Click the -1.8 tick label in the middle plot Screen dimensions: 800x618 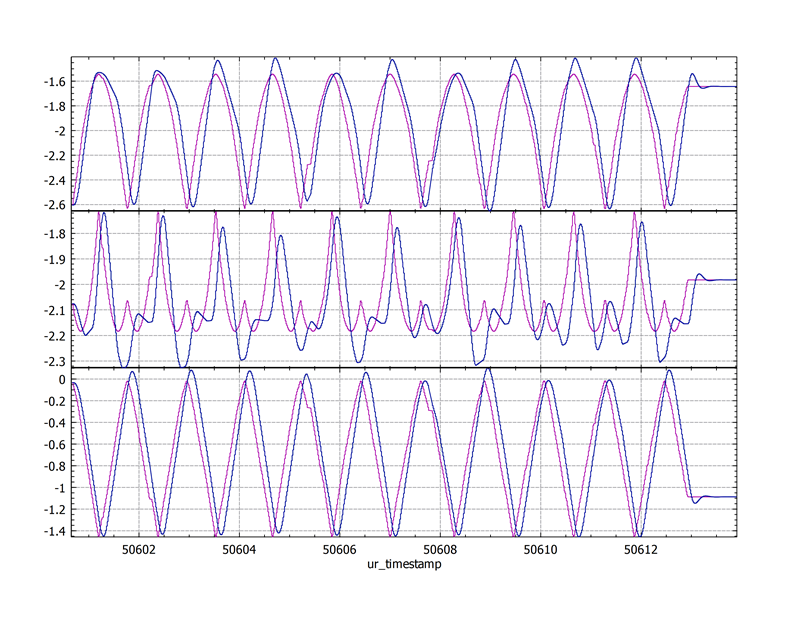(x=55, y=234)
